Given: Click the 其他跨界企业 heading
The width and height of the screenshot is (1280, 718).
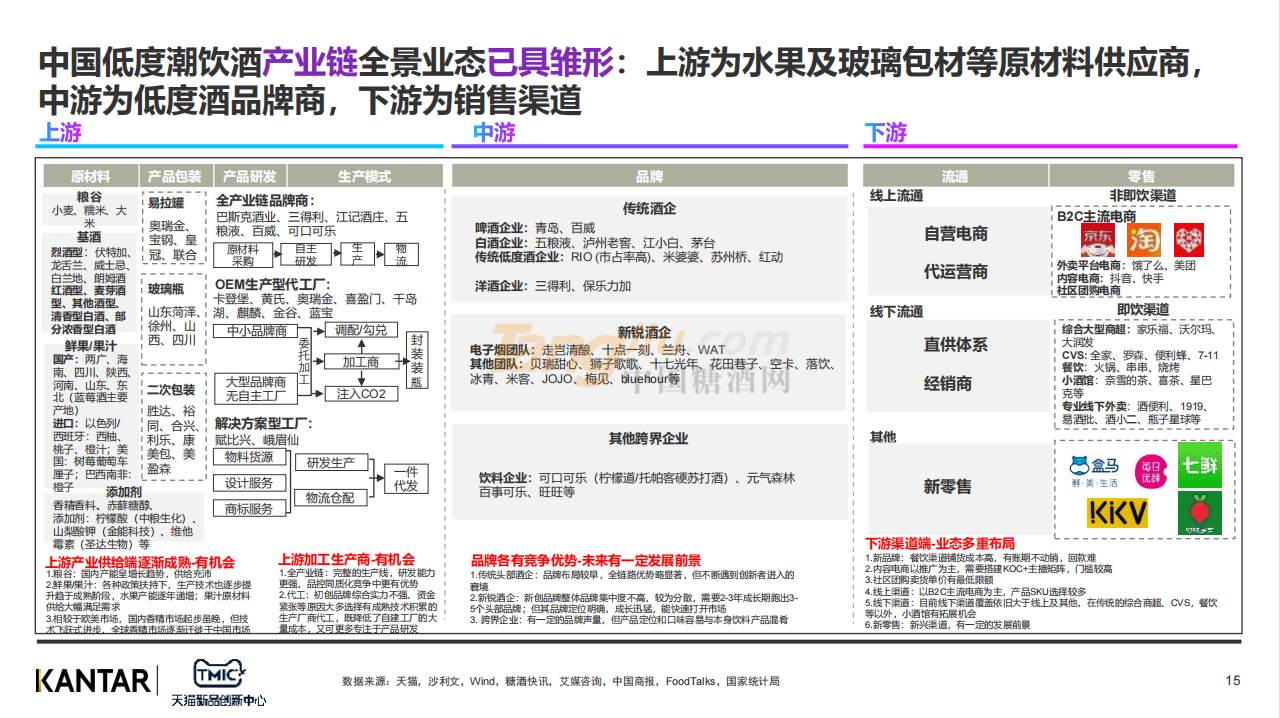Looking at the screenshot, I should click(649, 439).
